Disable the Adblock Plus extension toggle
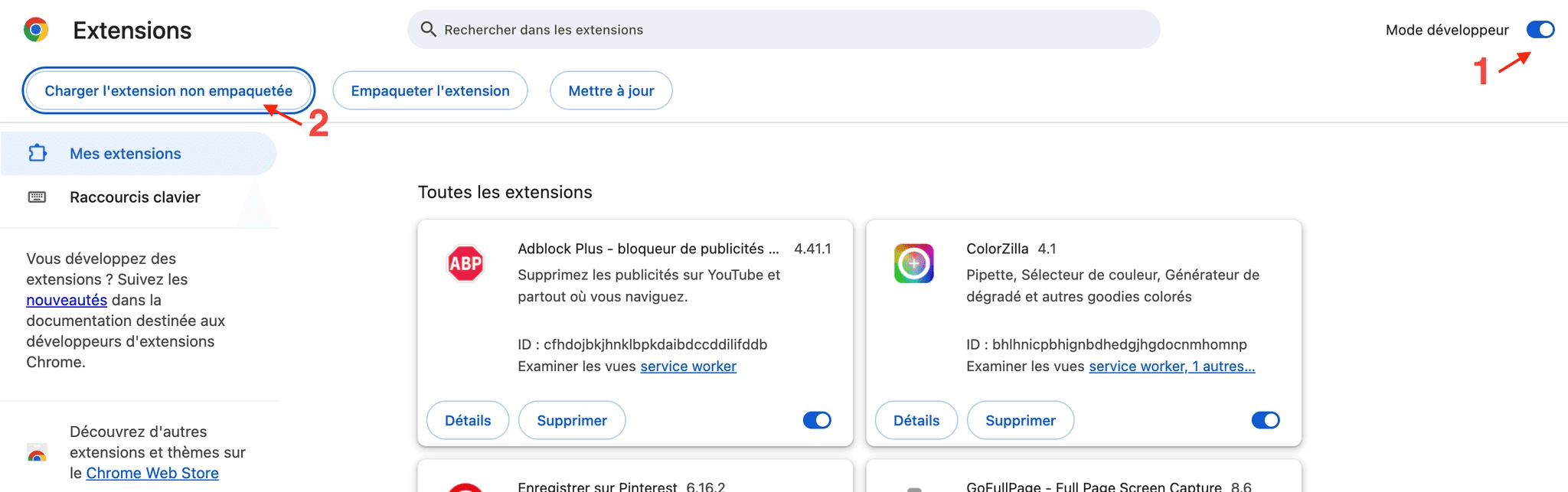 (x=817, y=420)
